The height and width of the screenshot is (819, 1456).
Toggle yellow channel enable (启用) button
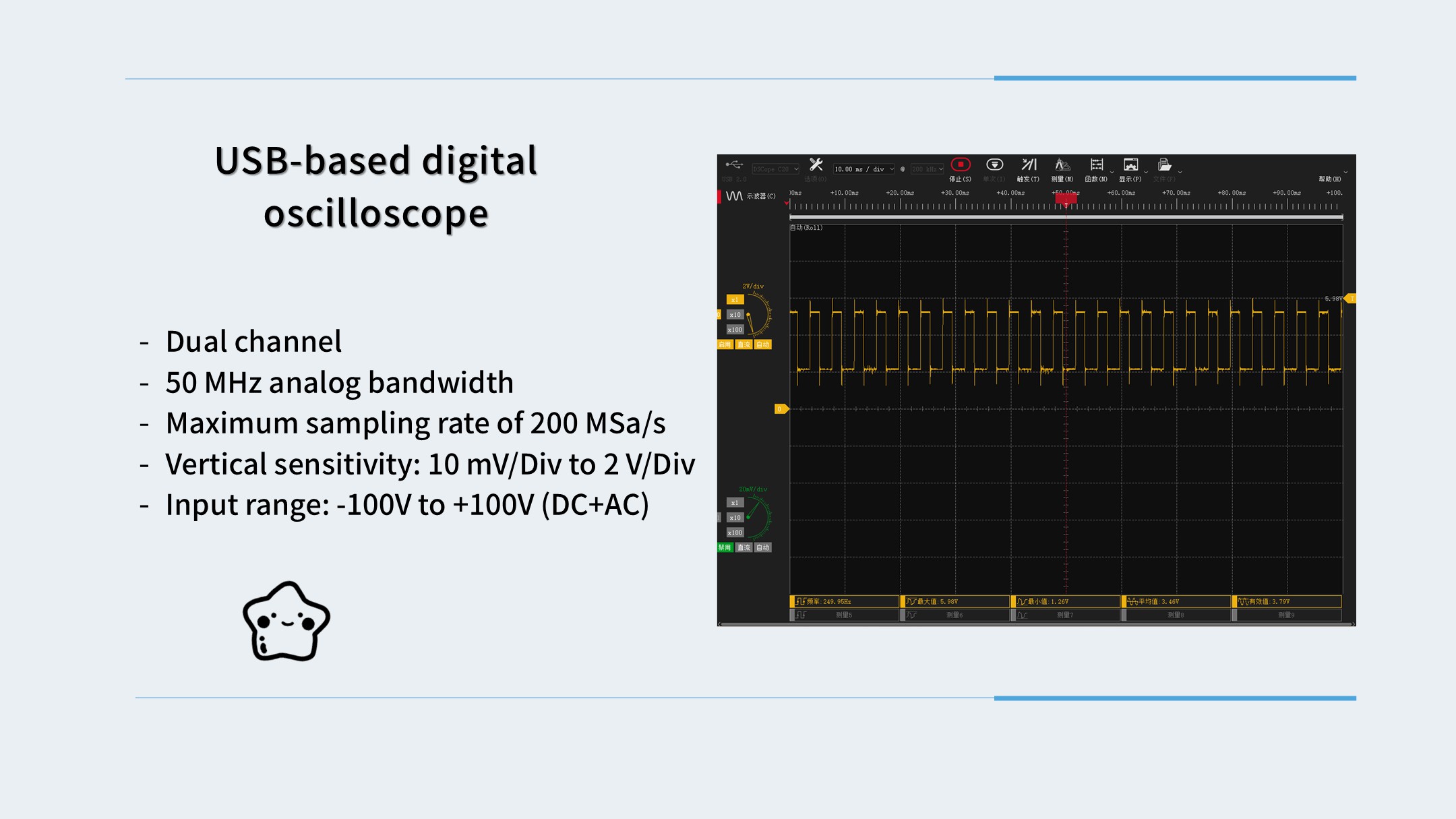point(725,344)
